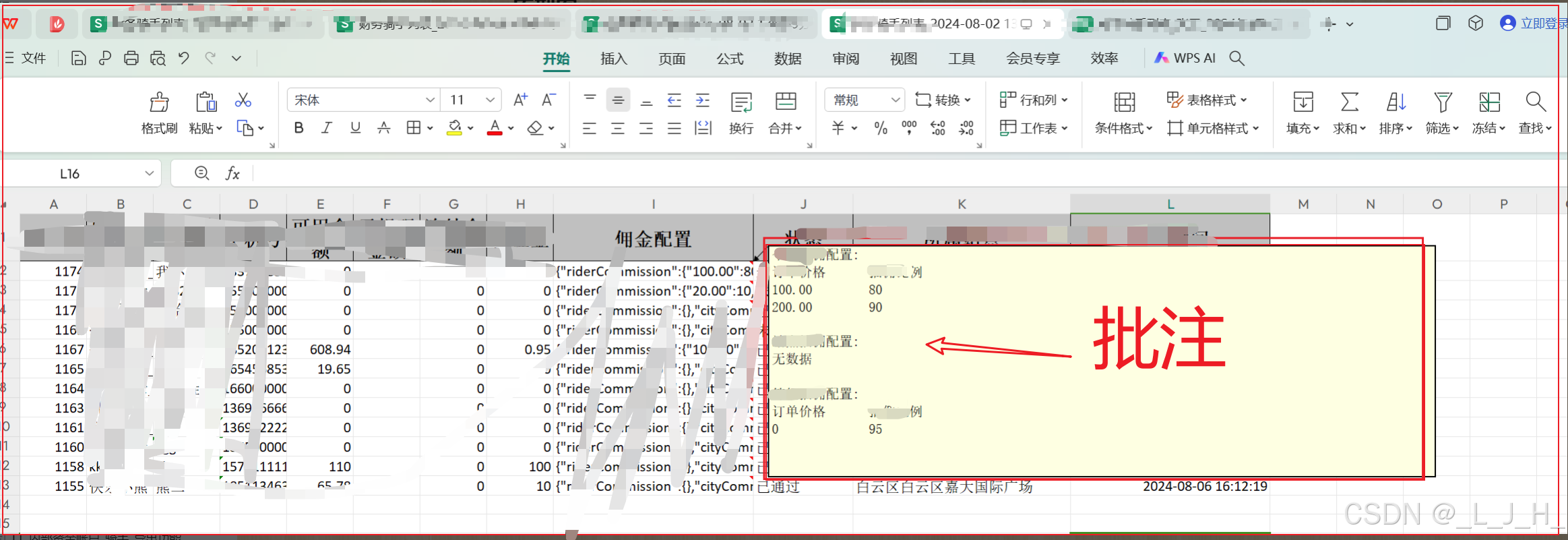Toggle Underline formatting
This screenshot has height=540, width=1568.
click(x=355, y=127)
